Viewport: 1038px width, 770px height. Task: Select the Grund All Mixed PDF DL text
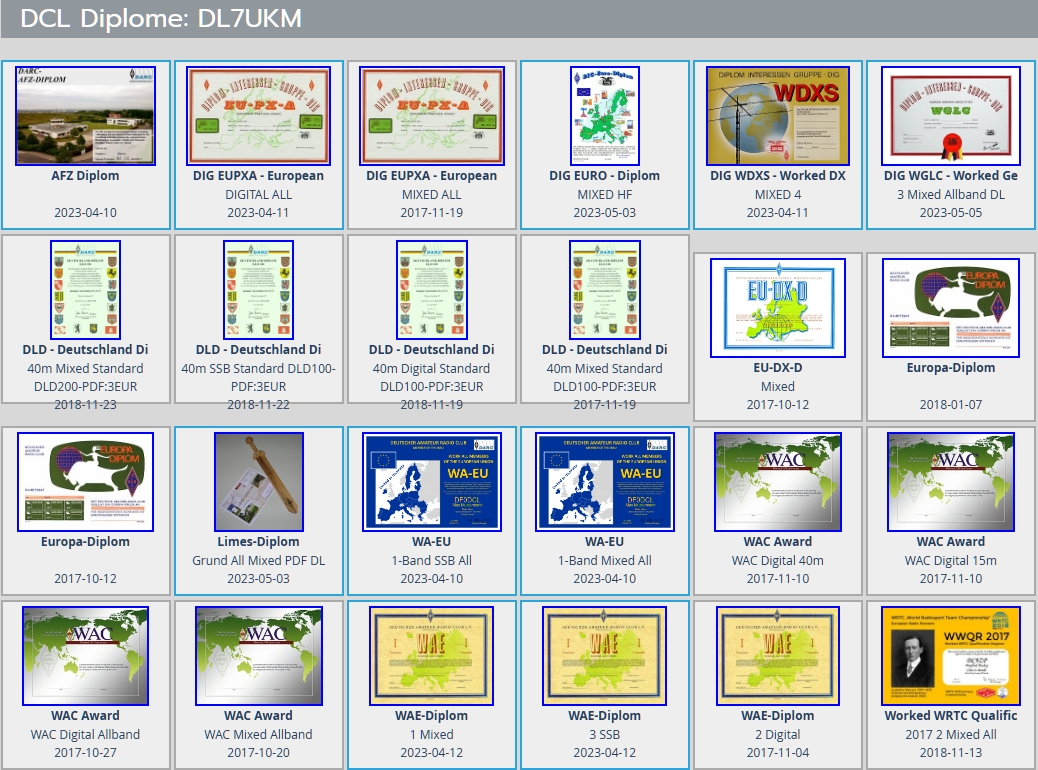click(258, 561)
